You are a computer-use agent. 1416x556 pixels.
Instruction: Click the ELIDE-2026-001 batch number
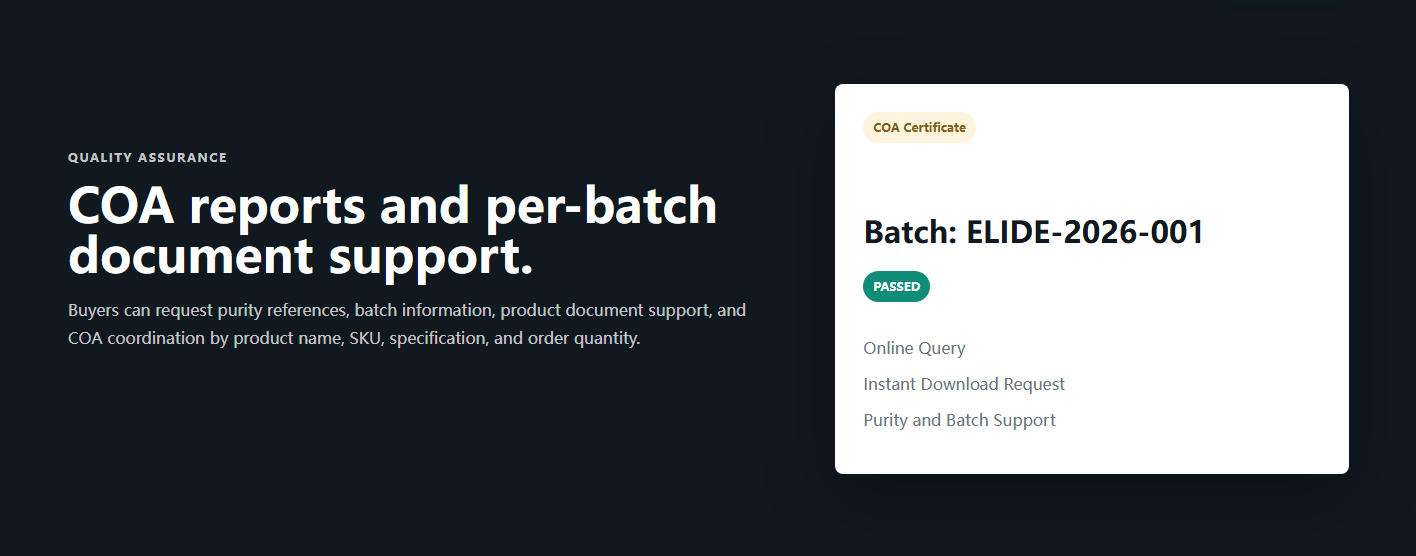(x=1085, y=232)
